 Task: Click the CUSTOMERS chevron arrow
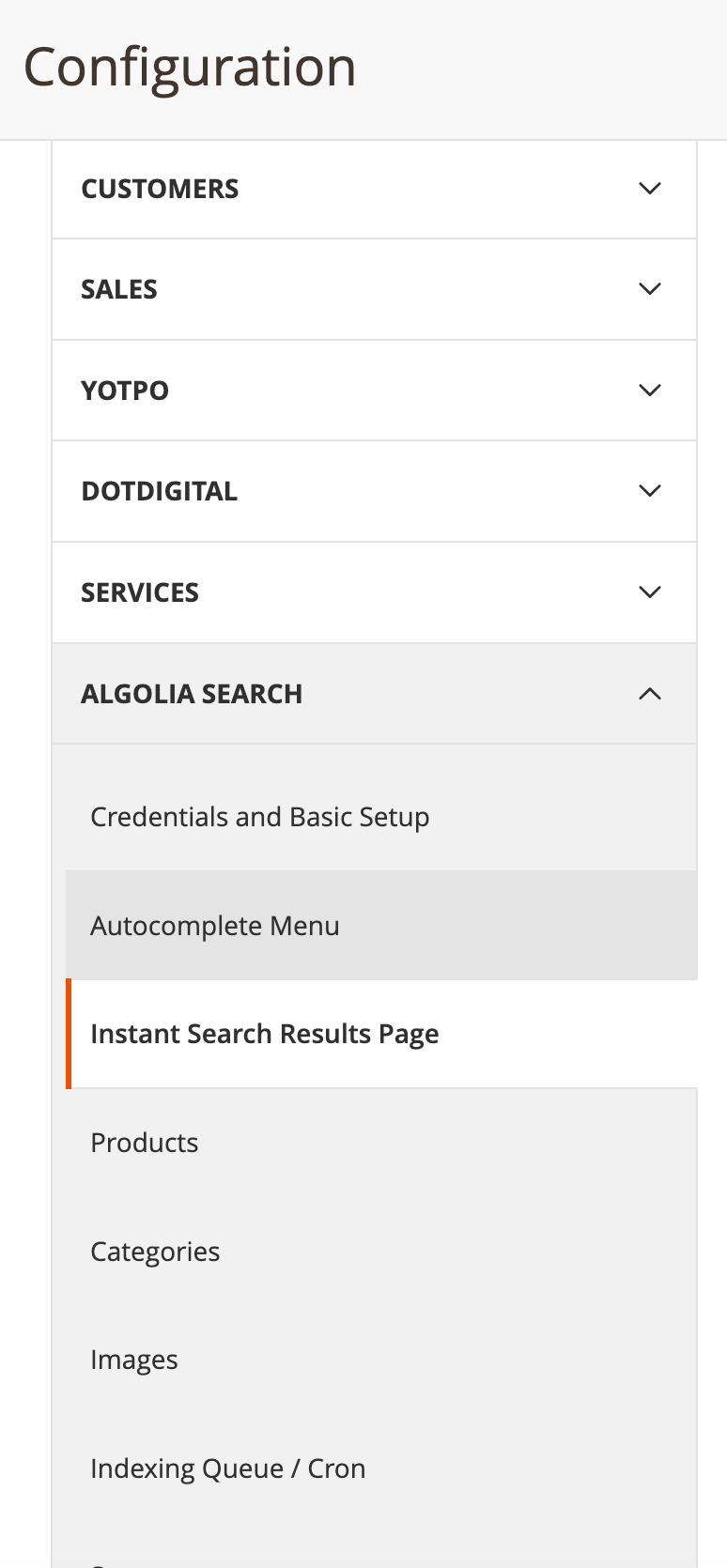click(648, 188)
